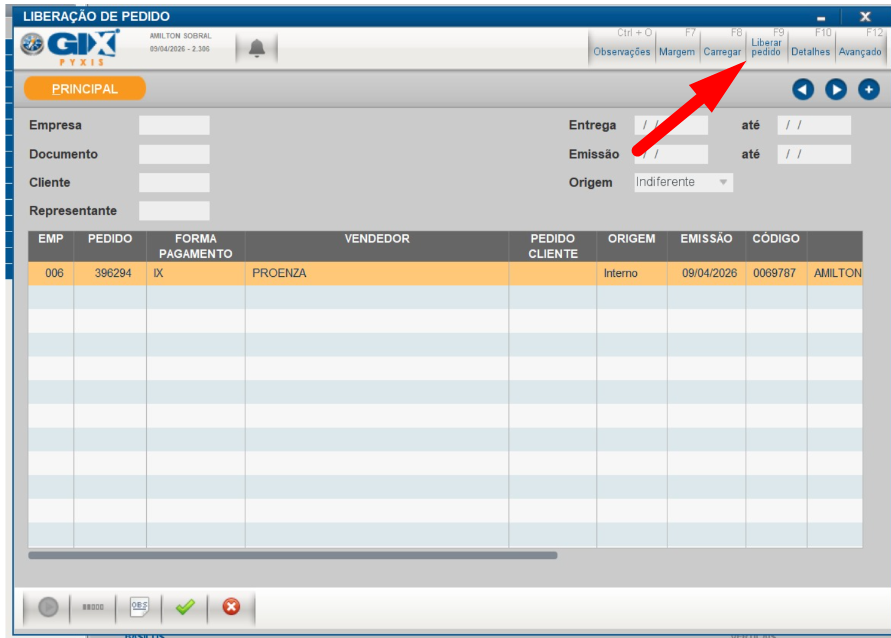This screenshot has height=638, width=891.
Task: Expand the Origem dropdown
Action: pos(720,183)
